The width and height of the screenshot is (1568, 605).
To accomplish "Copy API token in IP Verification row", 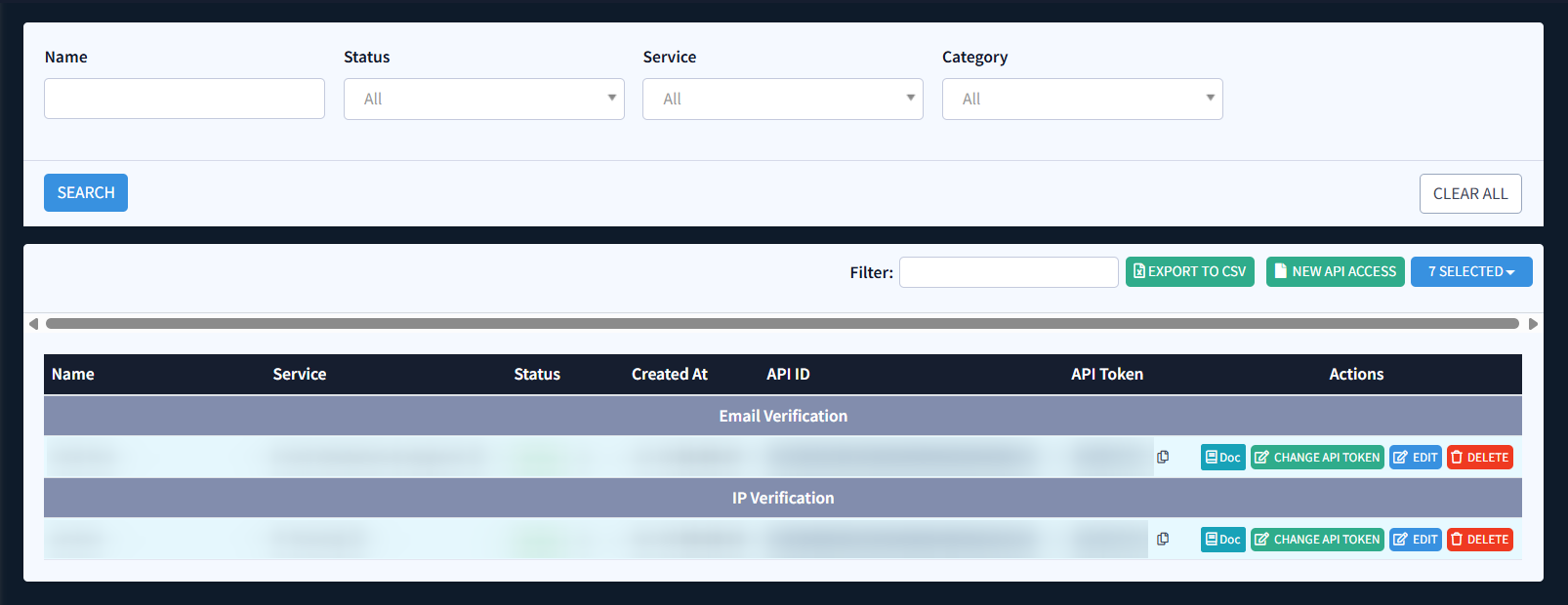I will (x=1163, y=539).
